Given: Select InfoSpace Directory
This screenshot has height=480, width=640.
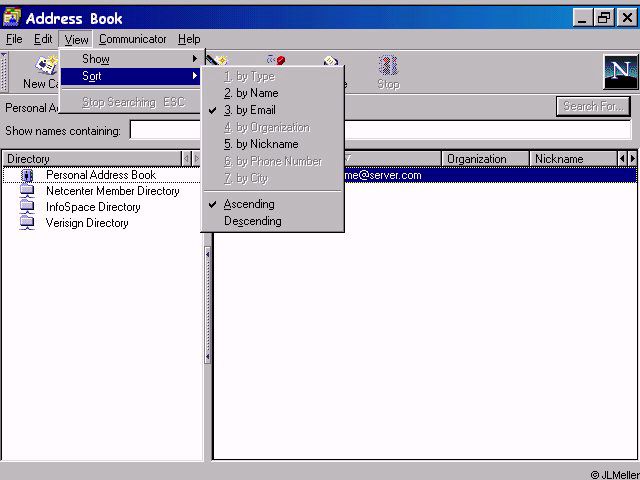Looking at the screenshot, I should coord(93,207).
